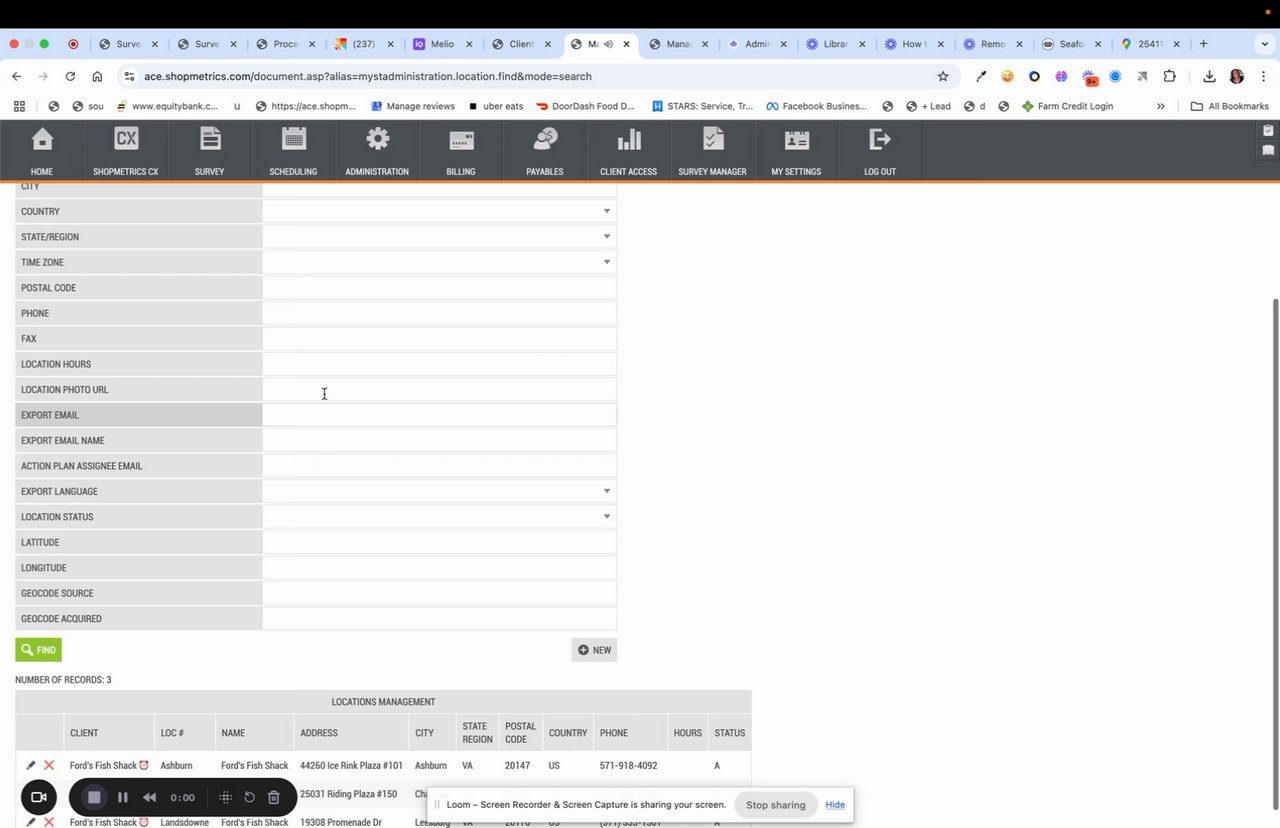Expand the Export Language dropdown

tap(607, 492)
